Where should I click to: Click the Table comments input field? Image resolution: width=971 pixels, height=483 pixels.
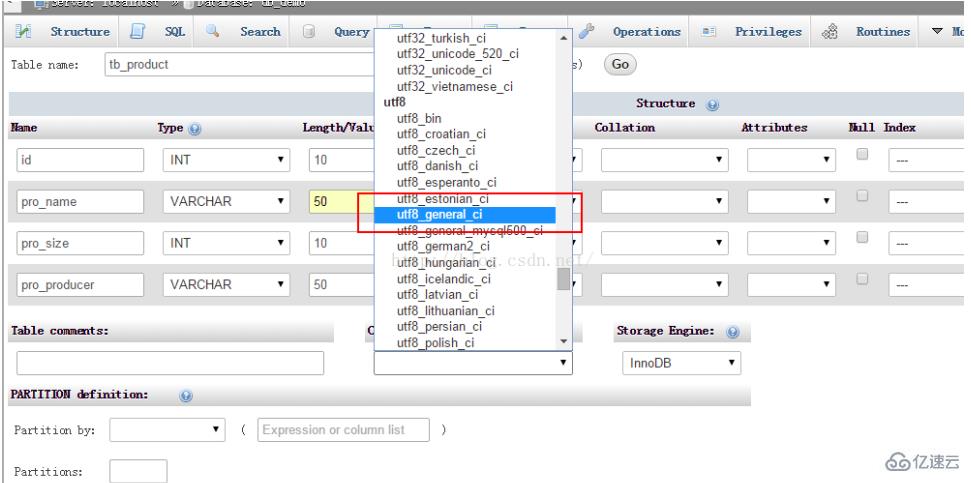[170, 363]
